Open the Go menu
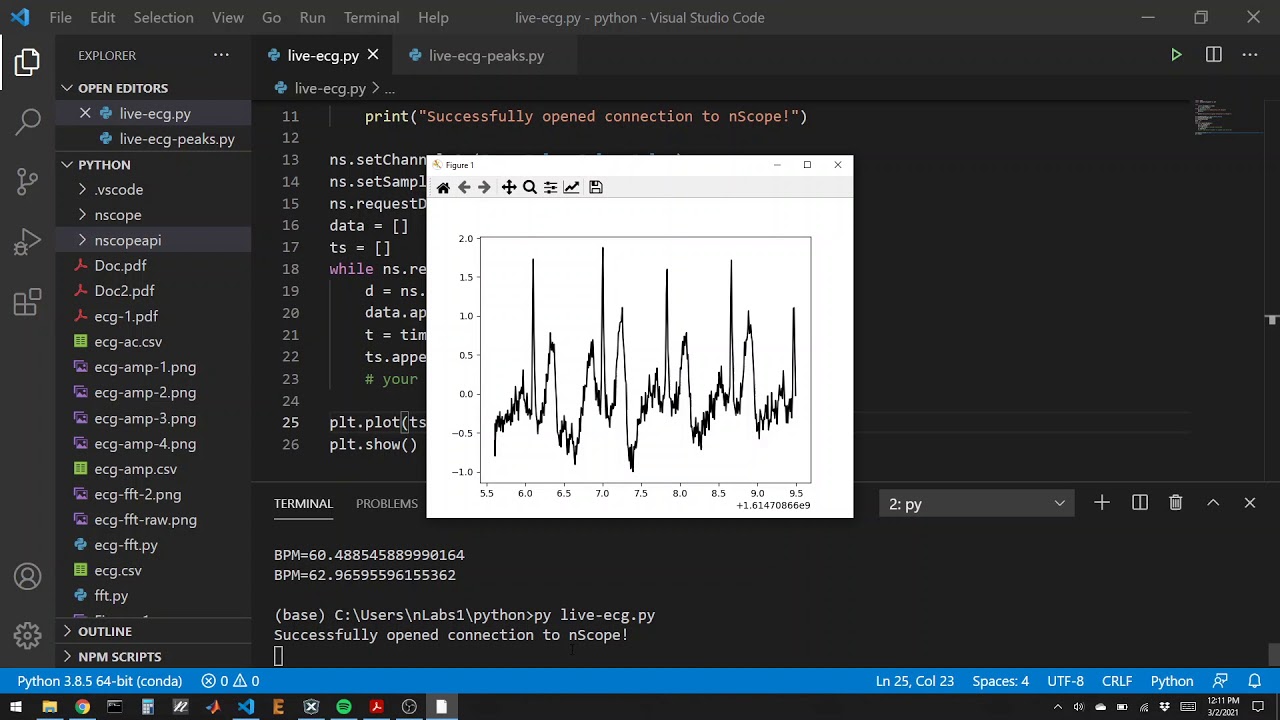Screen dimensions: 1280x720 pyautogui.click(x=271, y=17)
